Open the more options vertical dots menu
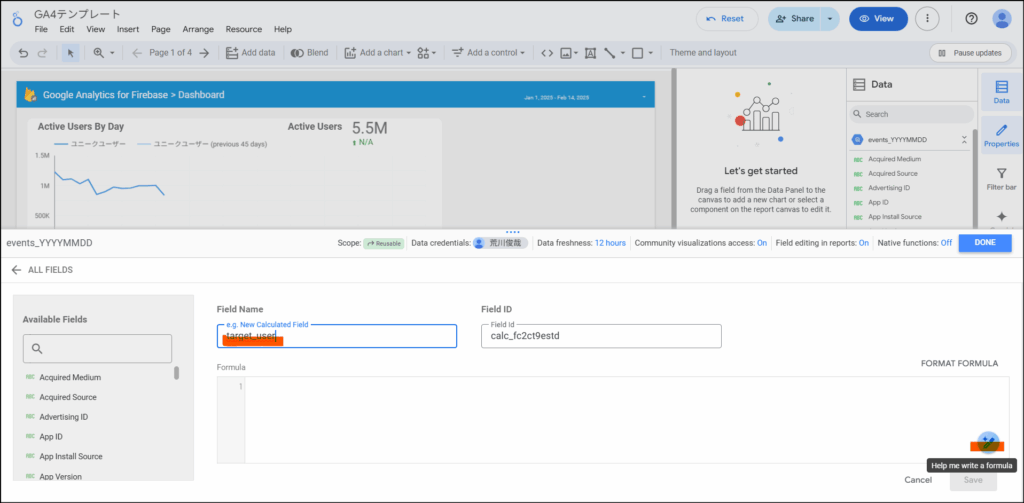 (927, 19)
